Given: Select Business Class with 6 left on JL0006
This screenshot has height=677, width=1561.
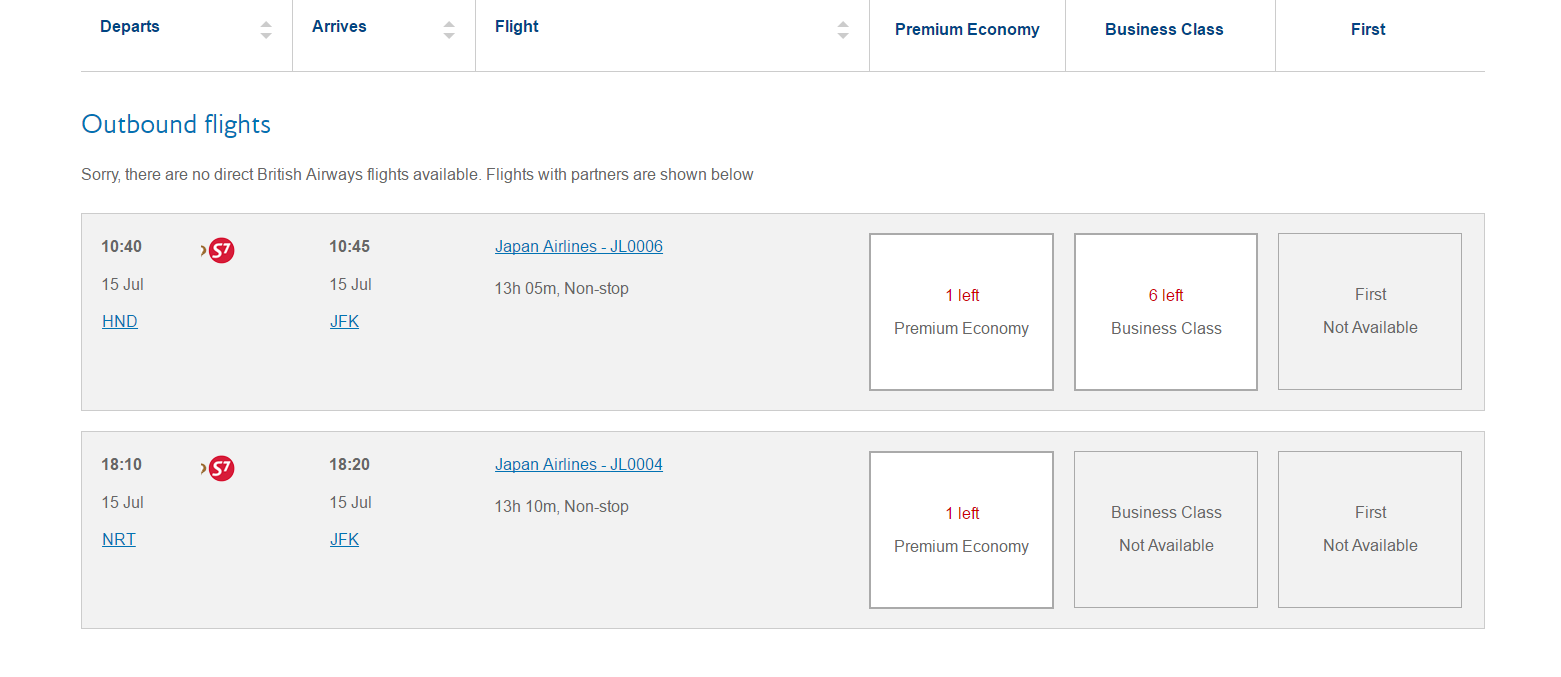Looking at the screenshot, I should pos(1166,312).
